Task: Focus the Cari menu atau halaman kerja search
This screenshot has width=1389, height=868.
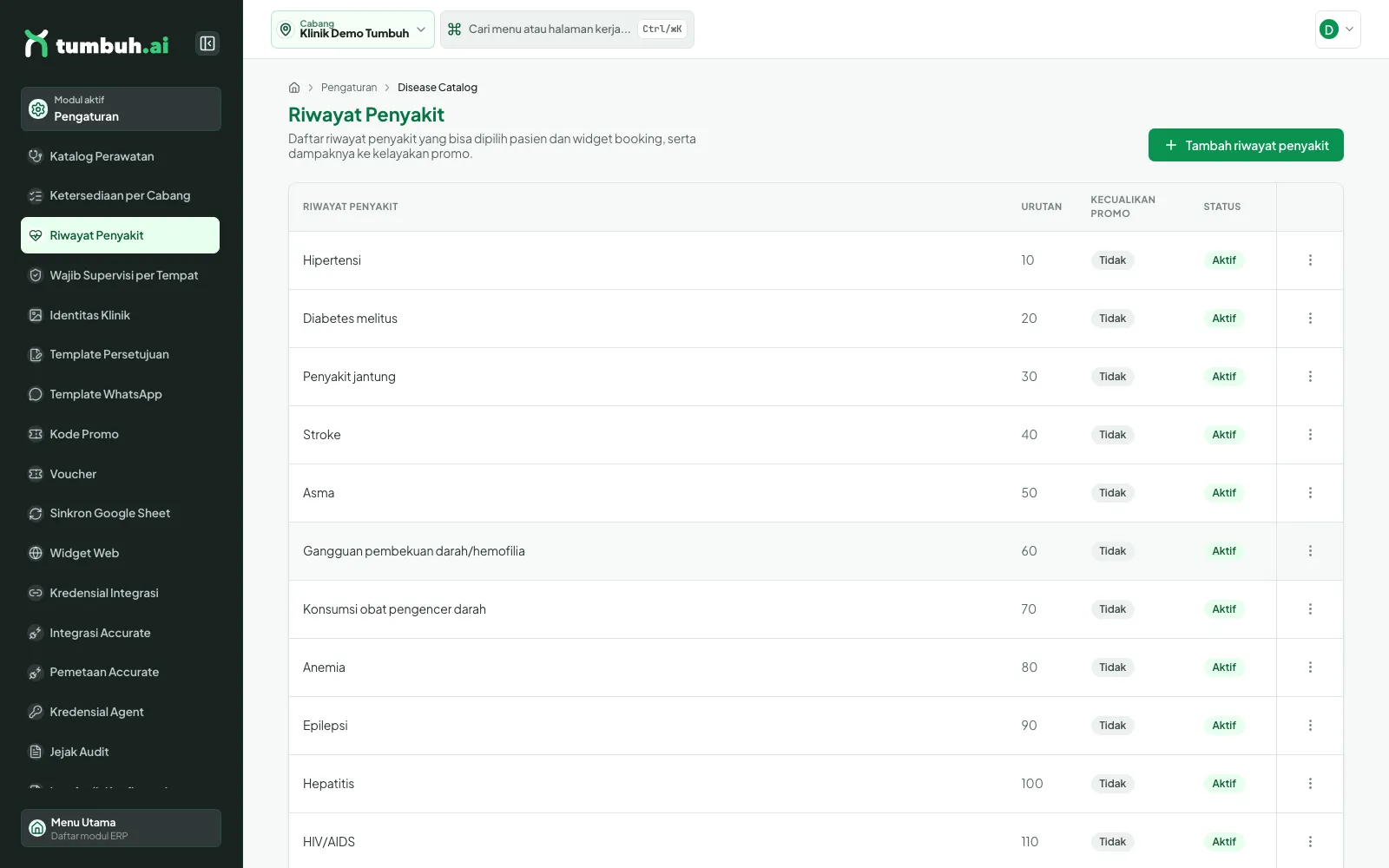Action: [567, 30]
